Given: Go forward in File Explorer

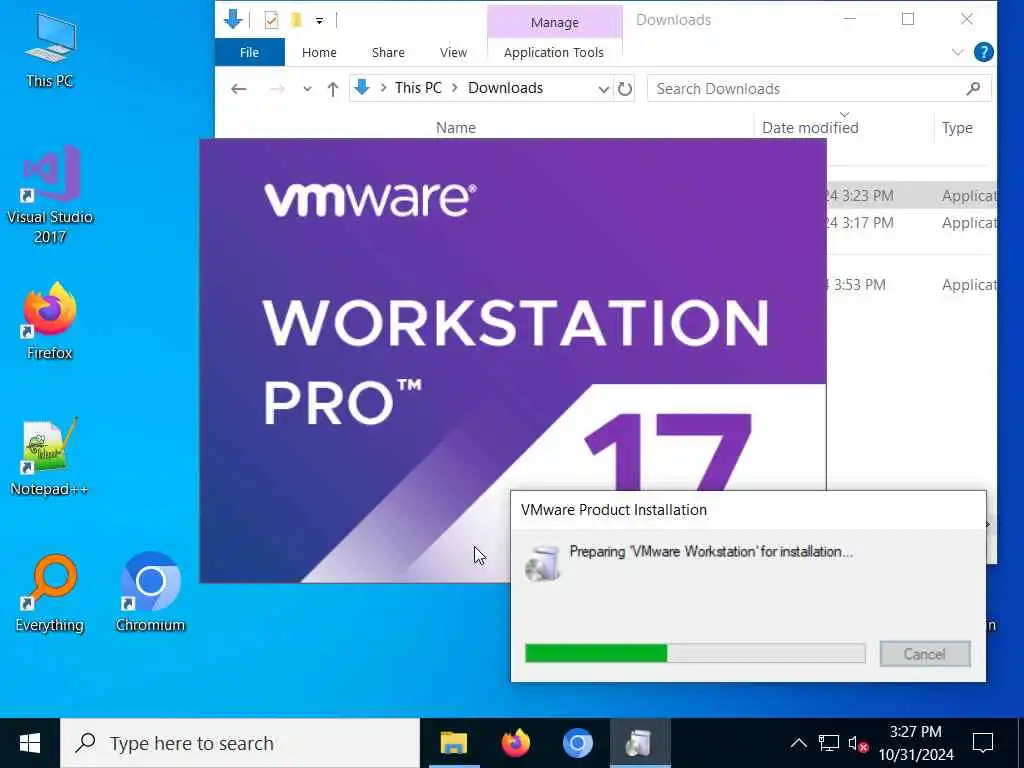Looking at the screenshot, I should [277, 89].
